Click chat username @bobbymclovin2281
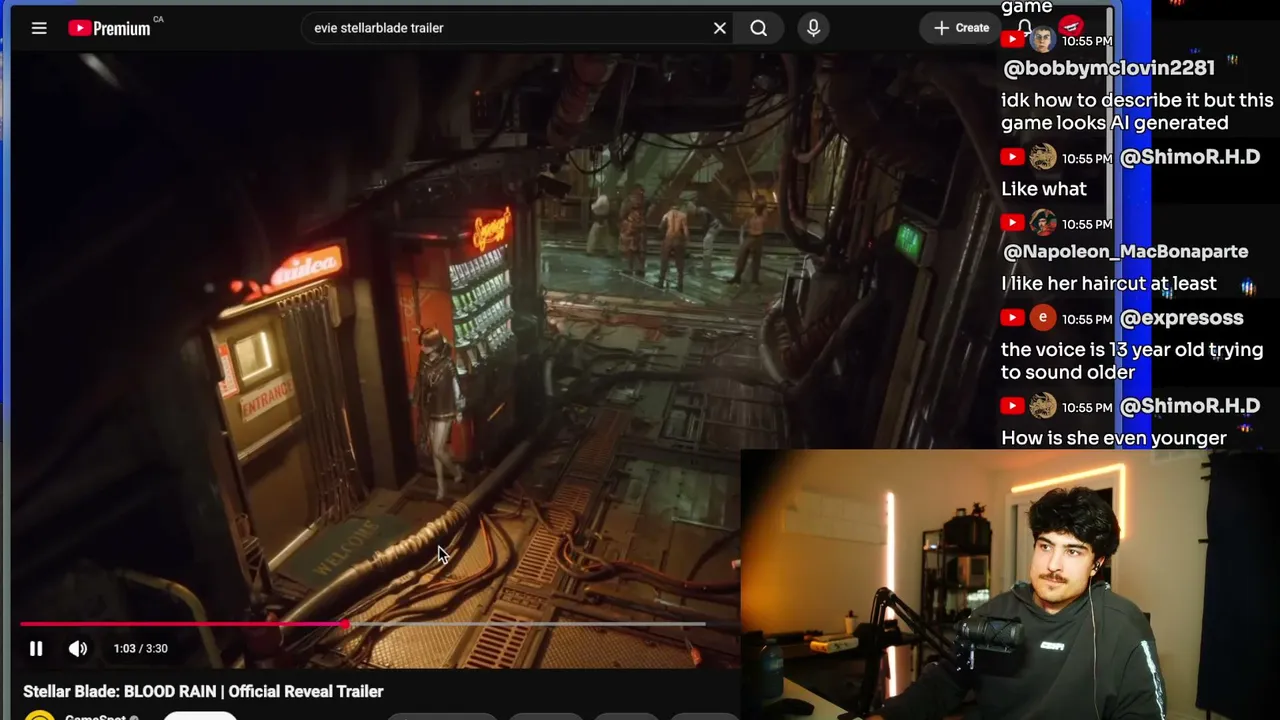The width and height of the screenshot is (1280, 720). 1108,68
